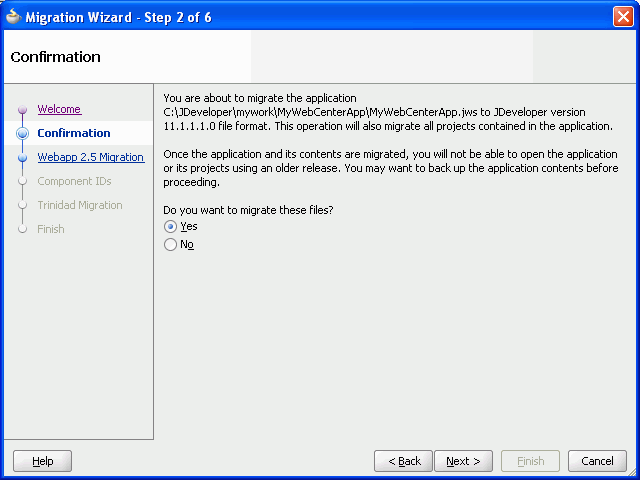The height and width of the screenshot is (480, 640).
Task: Click the Help button
Action: [x=42, y=461]
